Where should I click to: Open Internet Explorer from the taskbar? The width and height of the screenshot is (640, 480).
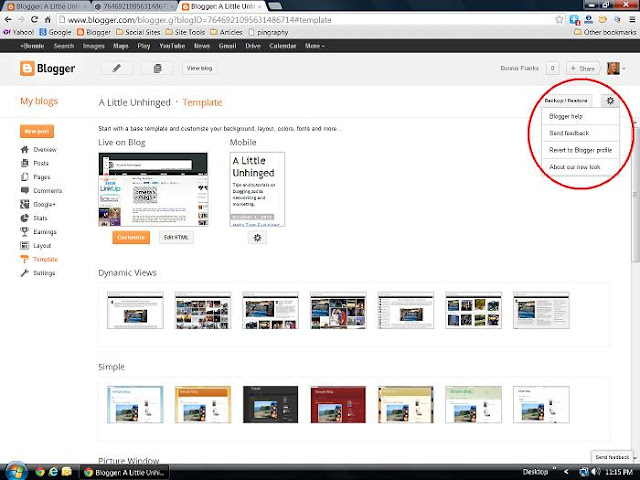click(x=53, y=472)
